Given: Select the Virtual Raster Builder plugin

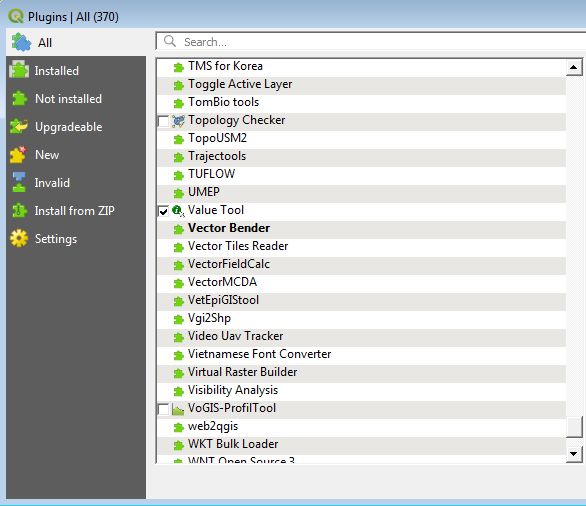Looking at the screenshot, I should coord(361,373).
